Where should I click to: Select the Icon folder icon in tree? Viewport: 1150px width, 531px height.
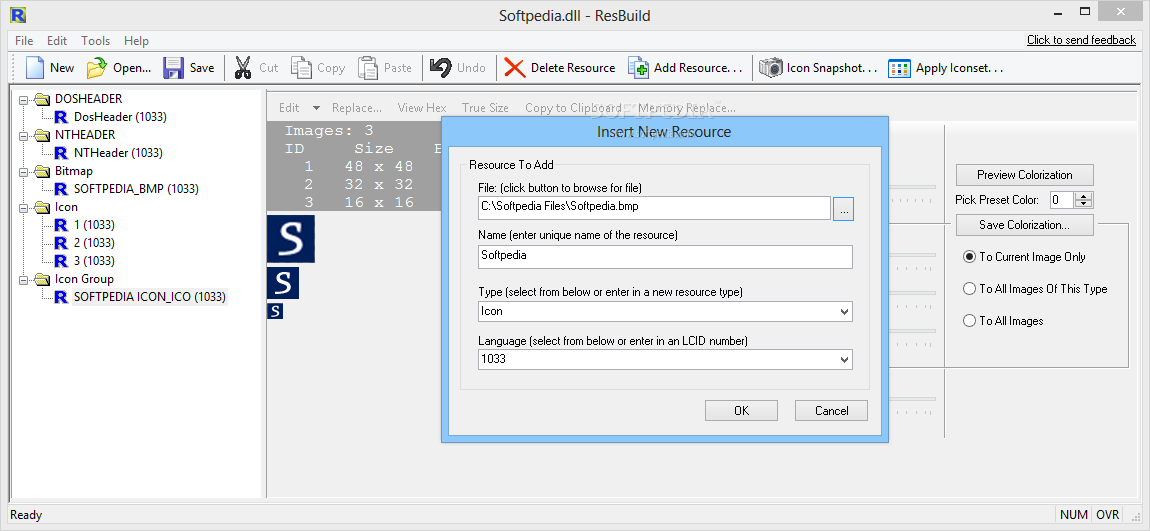[43, 207]
